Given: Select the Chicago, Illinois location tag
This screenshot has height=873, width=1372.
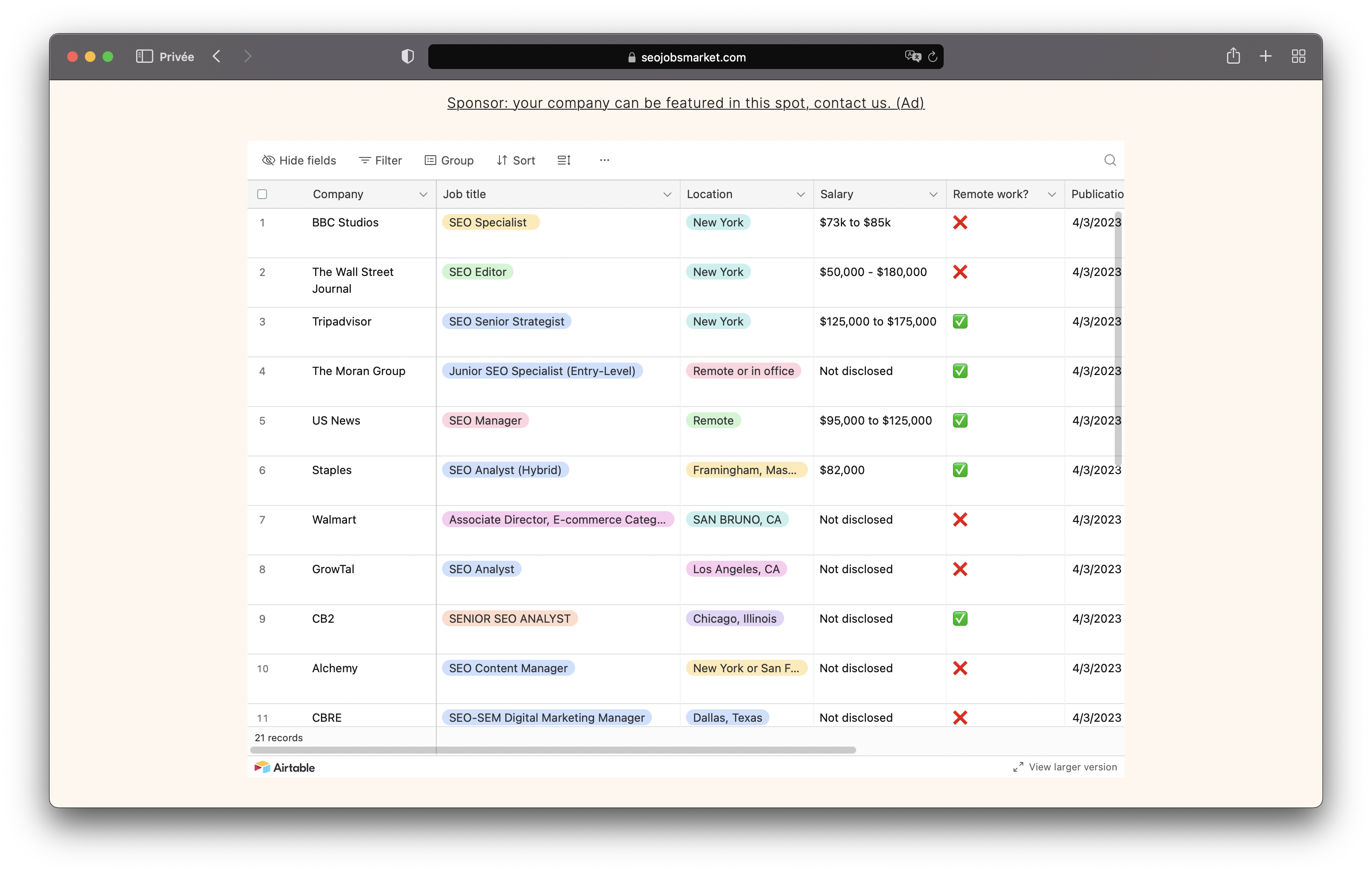Looking at the screenshot, I should coord(735,619).
